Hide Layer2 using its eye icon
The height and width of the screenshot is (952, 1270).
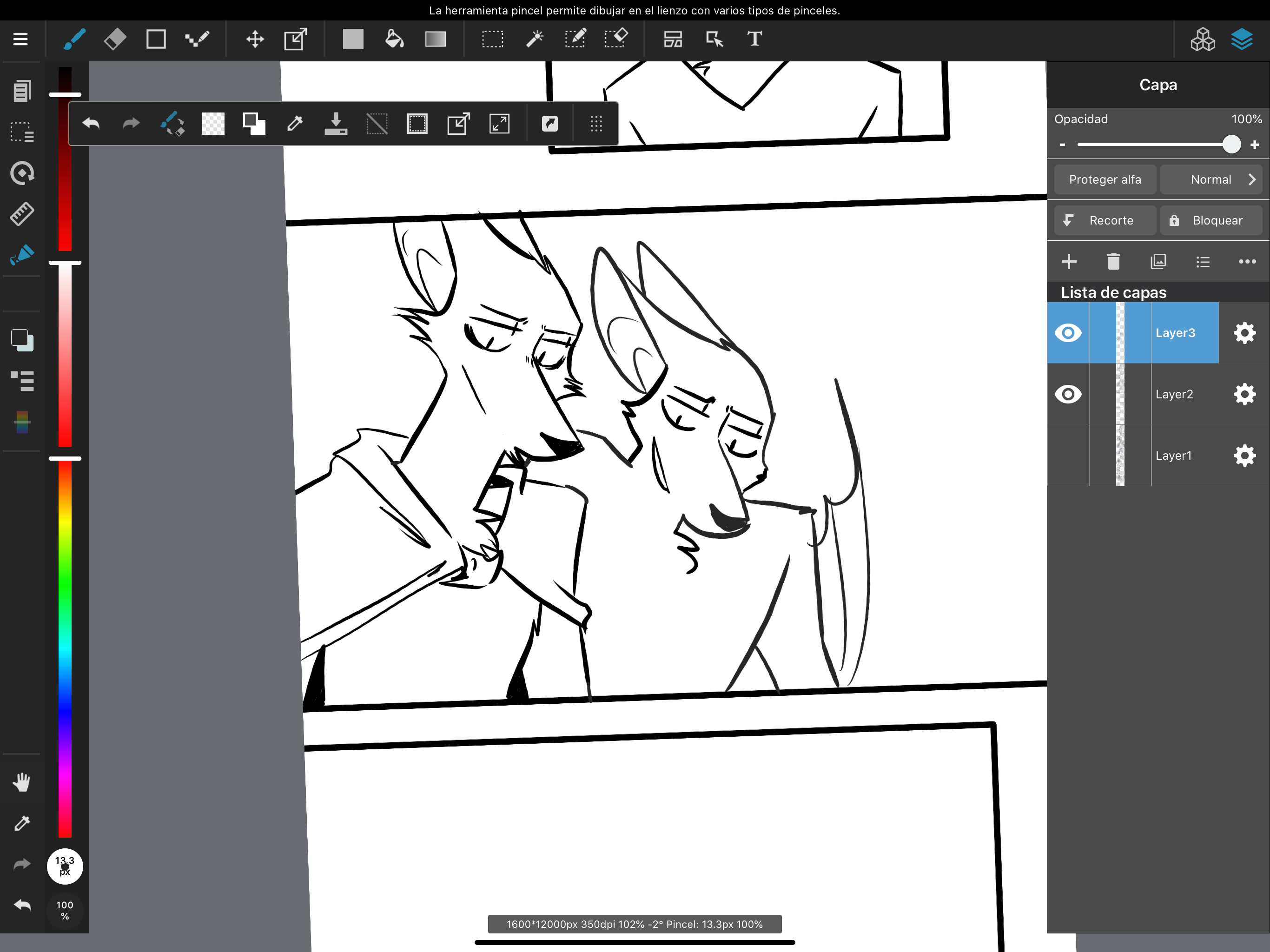[1068, 395]
